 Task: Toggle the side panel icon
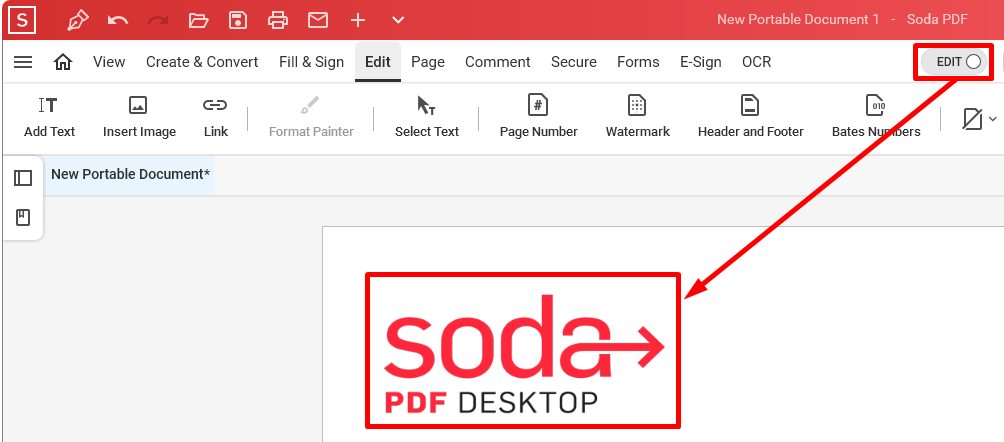pyautogui.click(x=23, y=177)
